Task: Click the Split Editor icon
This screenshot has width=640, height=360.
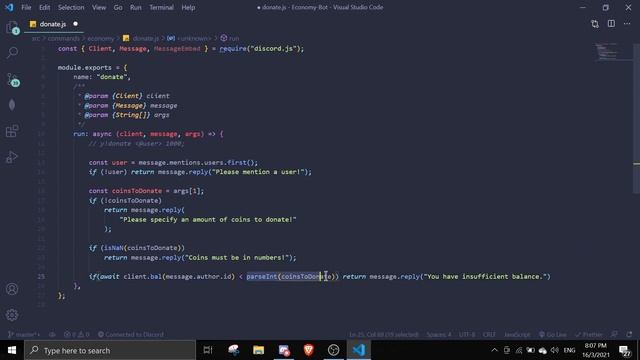Action: pos(611,24)
